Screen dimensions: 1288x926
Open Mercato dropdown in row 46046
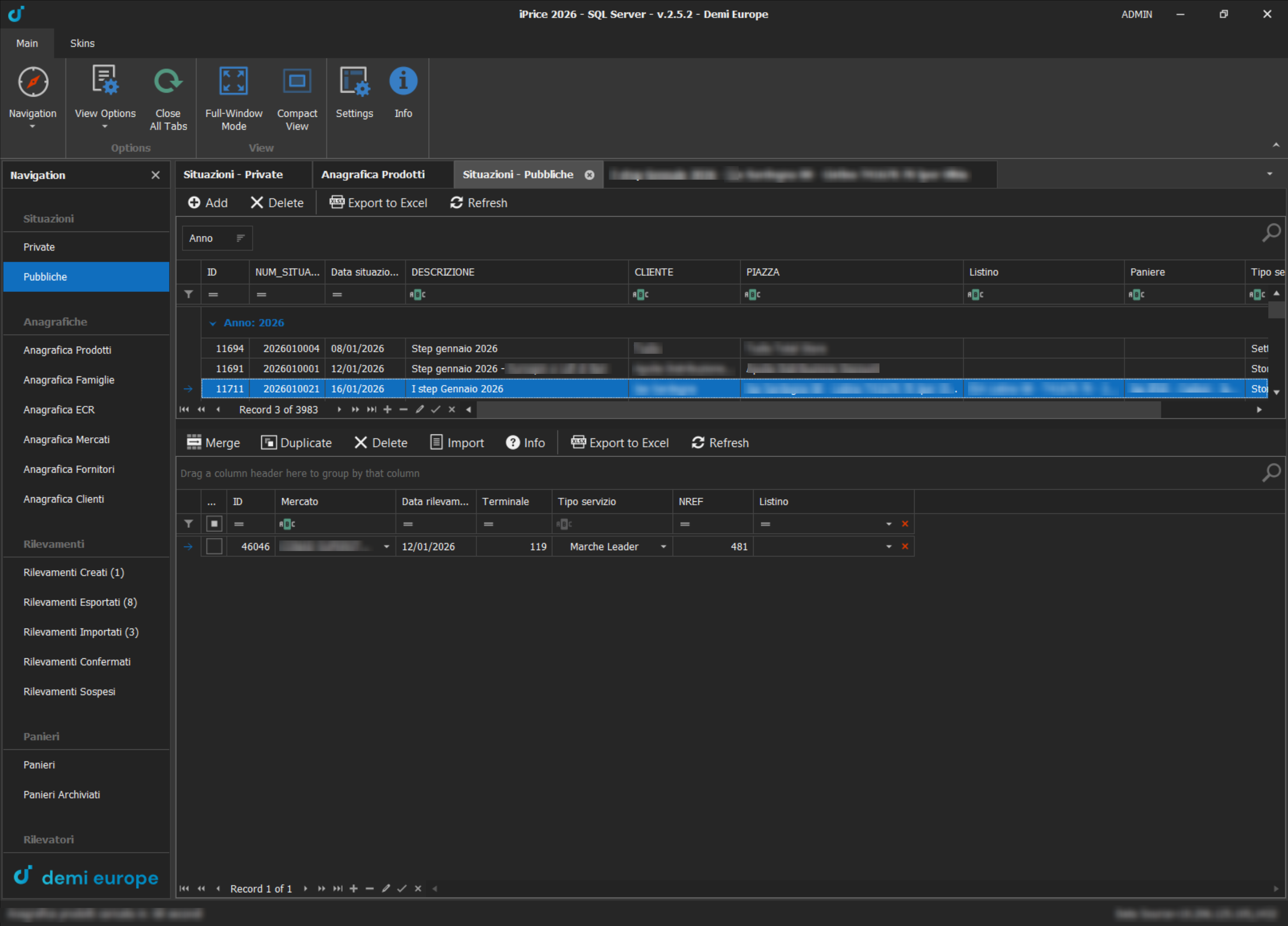[x=386, y=547]
